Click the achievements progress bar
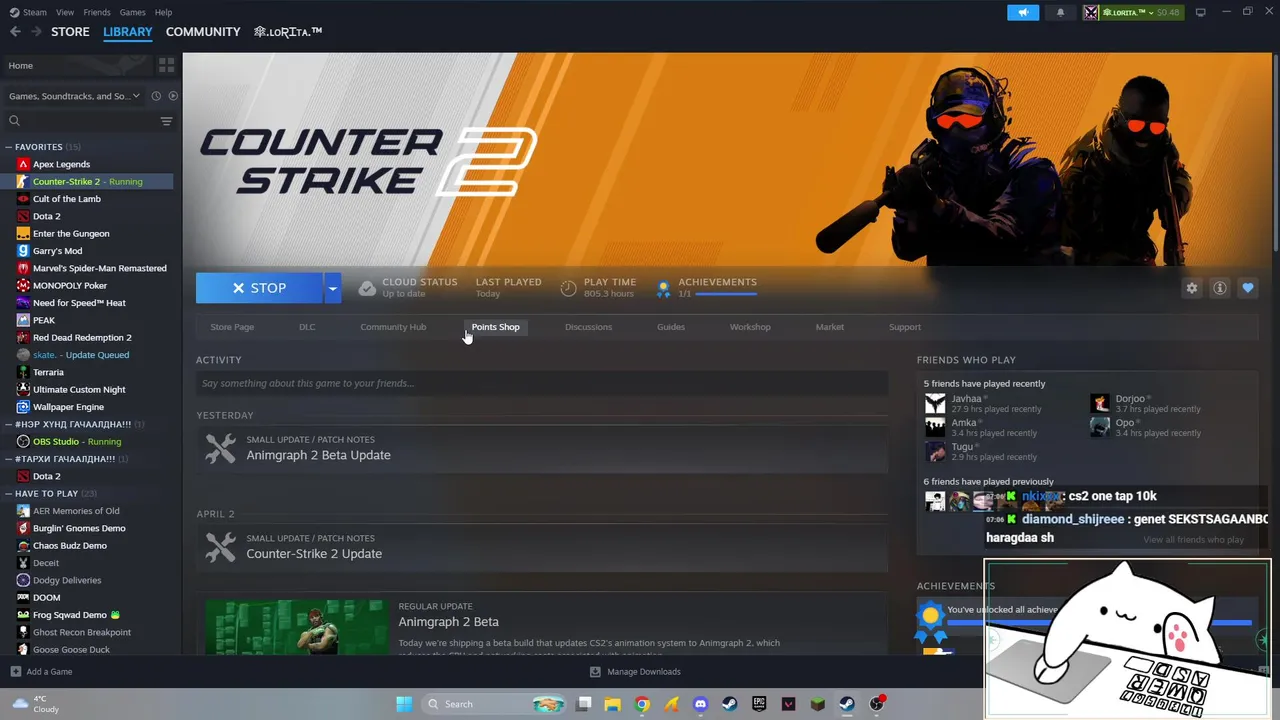This screenshot has width=1280, height=720. tap(726, 295)
